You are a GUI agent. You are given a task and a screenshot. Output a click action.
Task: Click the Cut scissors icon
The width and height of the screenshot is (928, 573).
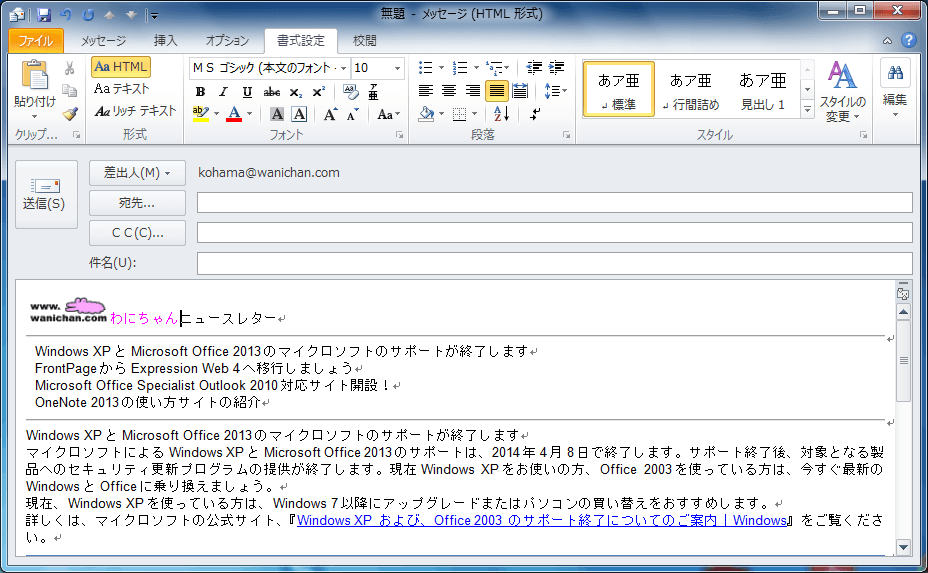(70, 68)
